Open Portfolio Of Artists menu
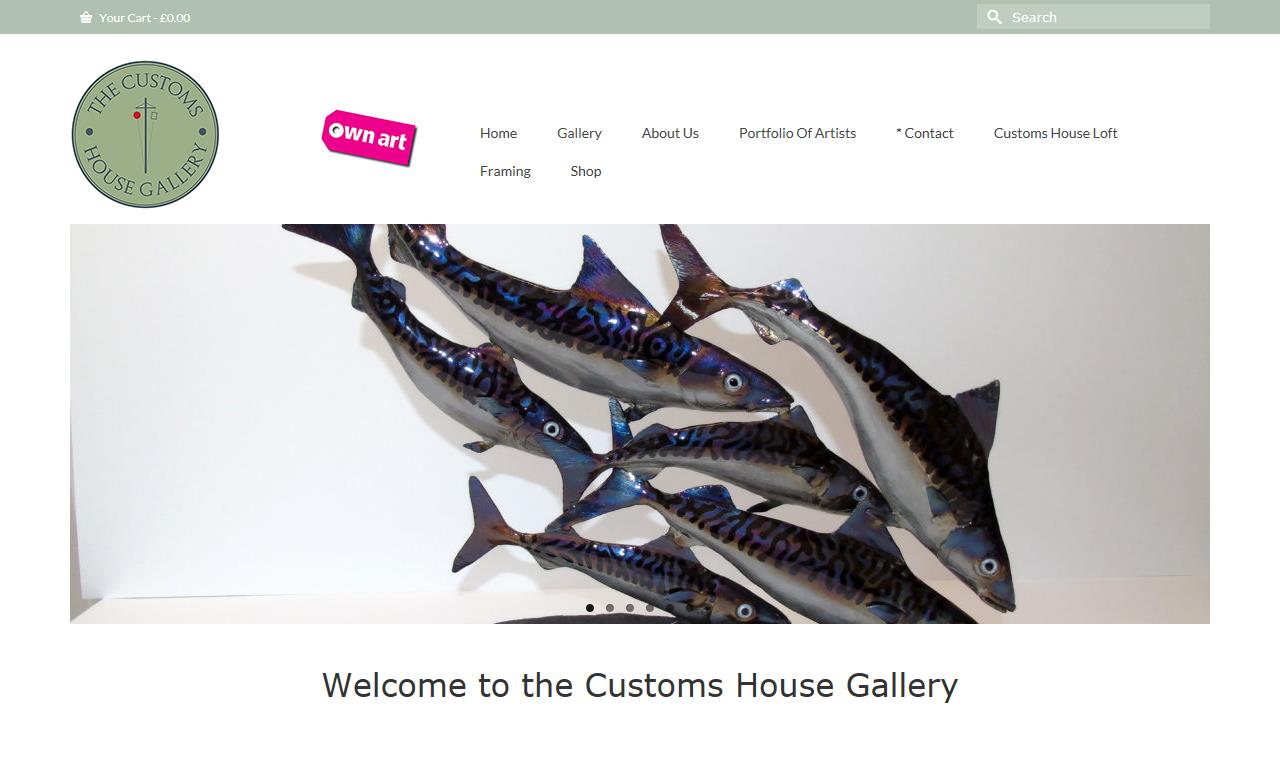The width and height of the screenshot is (1280, 768). point(797,133)
